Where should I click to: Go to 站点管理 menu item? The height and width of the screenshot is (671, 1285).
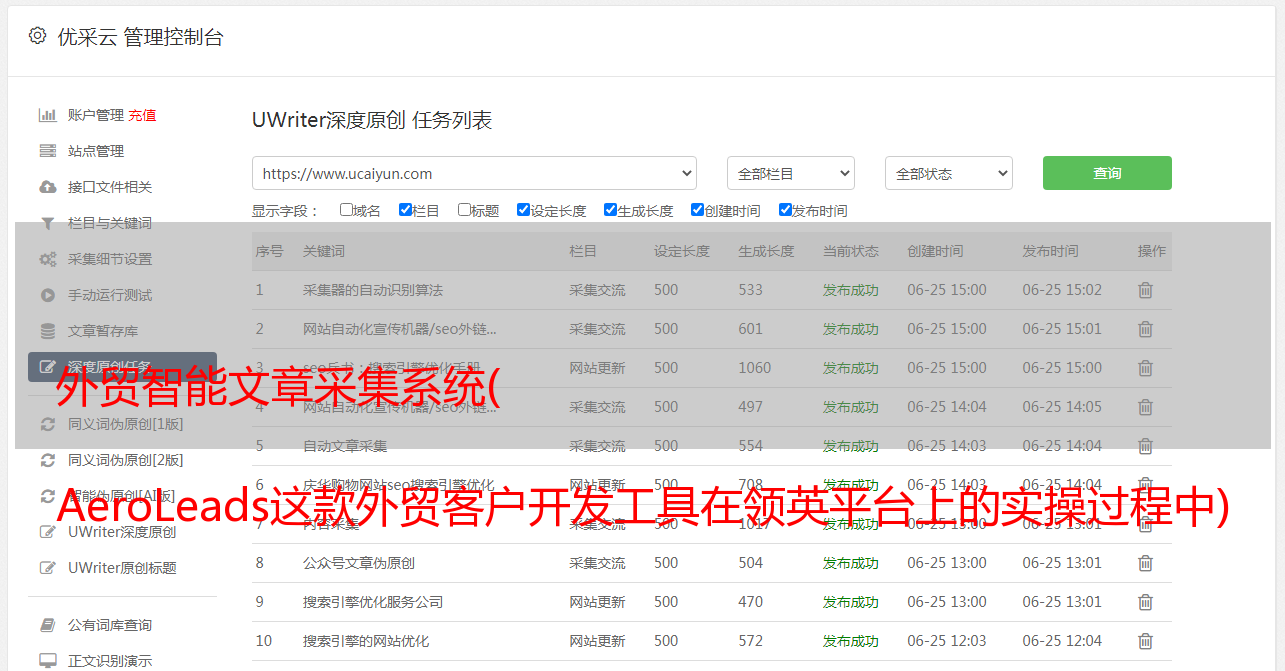(x=96, y=151)
